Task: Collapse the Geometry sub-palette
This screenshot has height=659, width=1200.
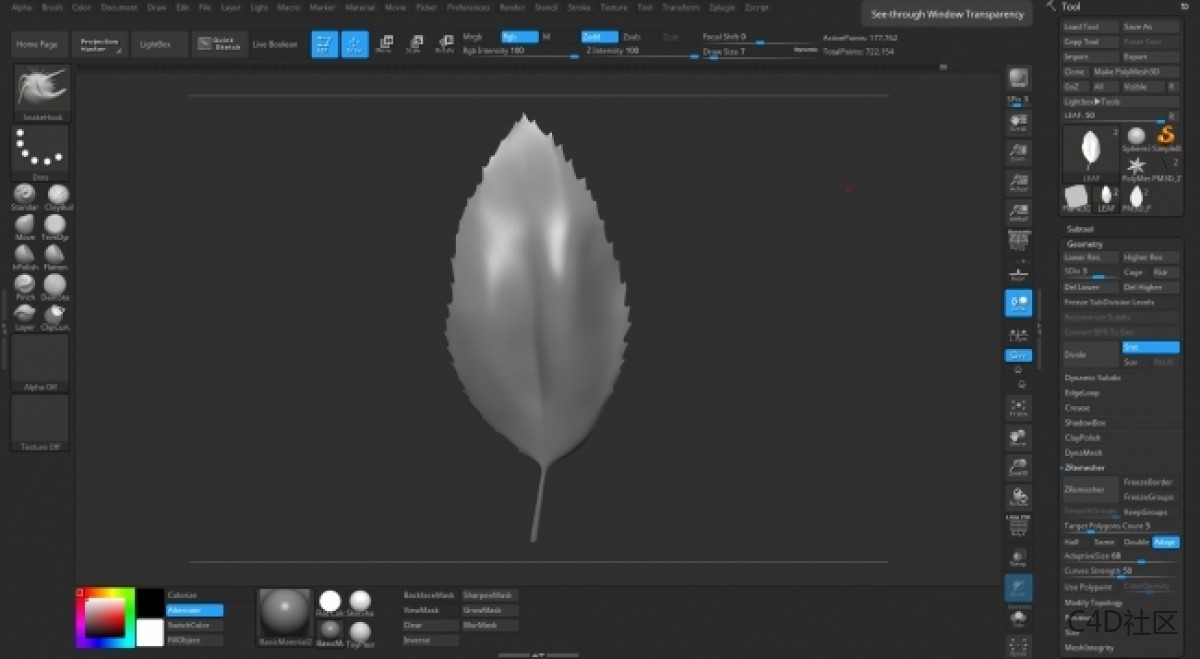Action: point(1085,244)
